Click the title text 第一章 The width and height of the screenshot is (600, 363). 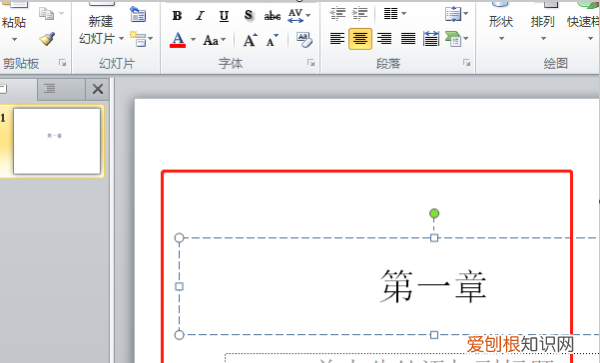[433, 286]
